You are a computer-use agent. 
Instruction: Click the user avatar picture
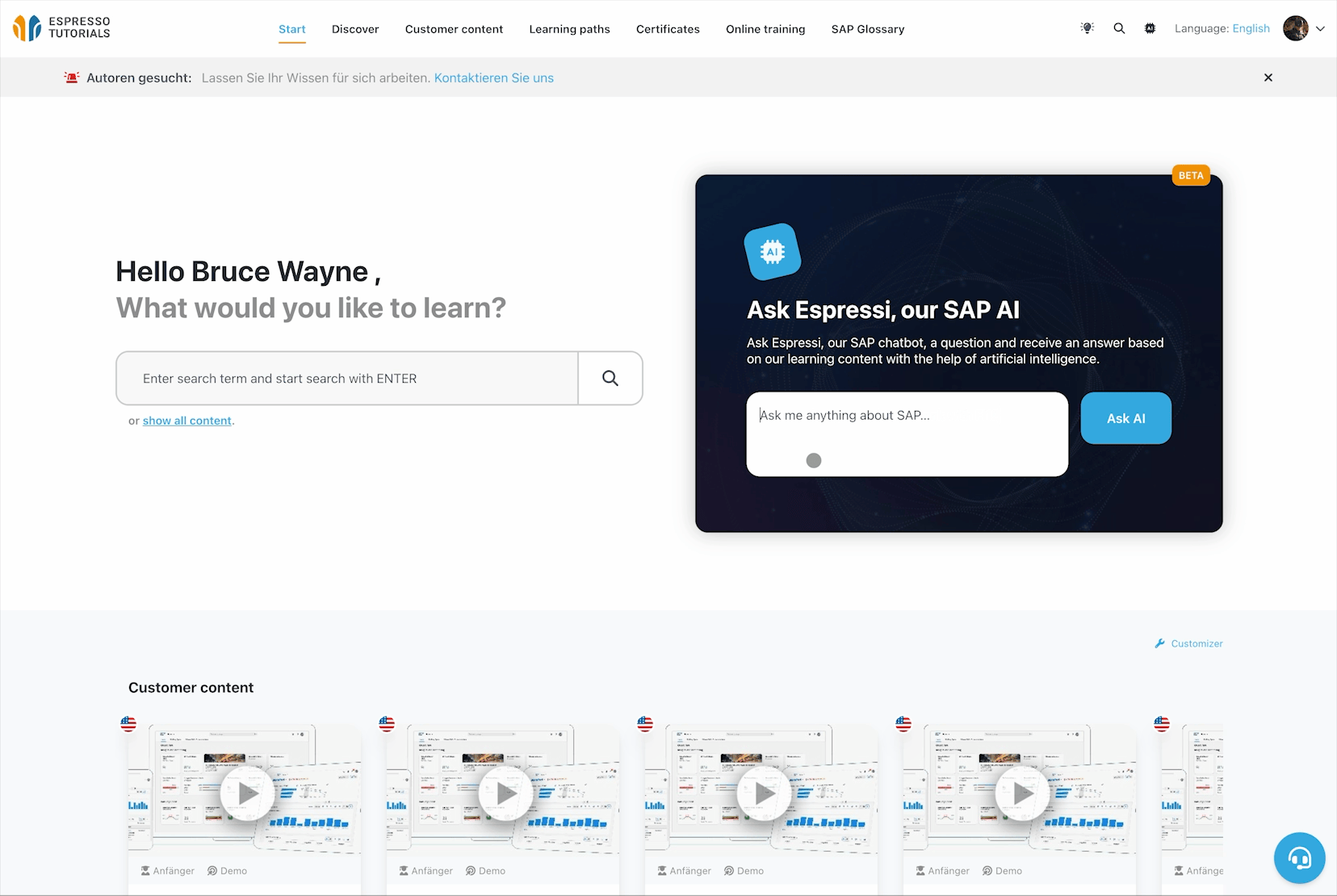[1296, 28]
